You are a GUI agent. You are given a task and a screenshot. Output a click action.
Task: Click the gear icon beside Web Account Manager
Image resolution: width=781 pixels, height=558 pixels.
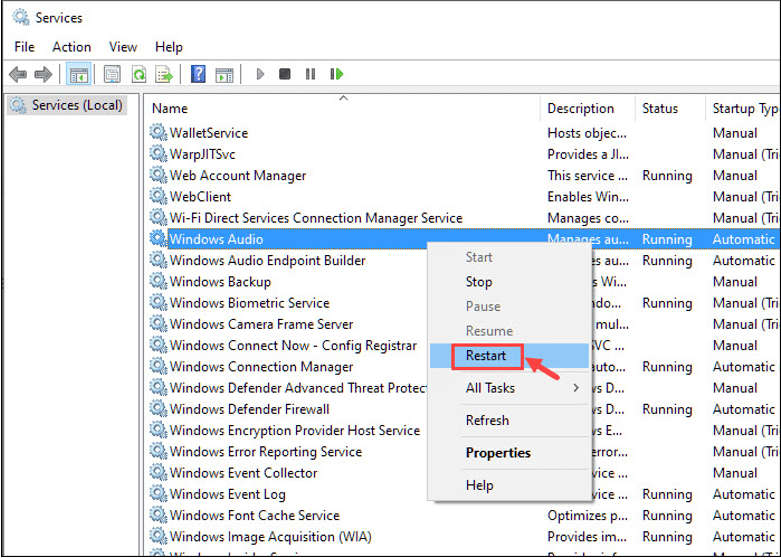[x=158, y=175]
